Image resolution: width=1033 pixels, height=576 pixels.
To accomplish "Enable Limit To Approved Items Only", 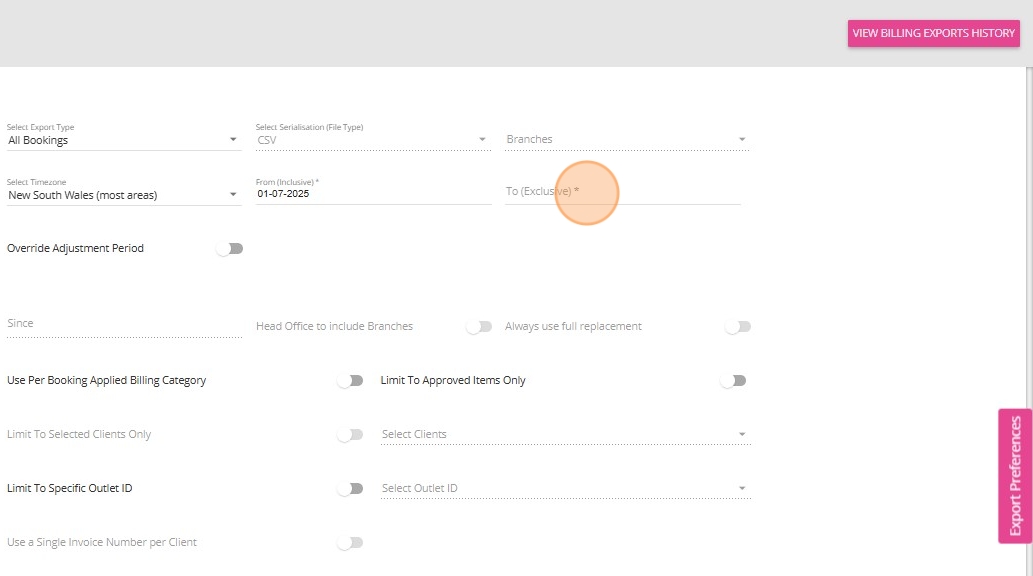I will [x=733, y=381].
